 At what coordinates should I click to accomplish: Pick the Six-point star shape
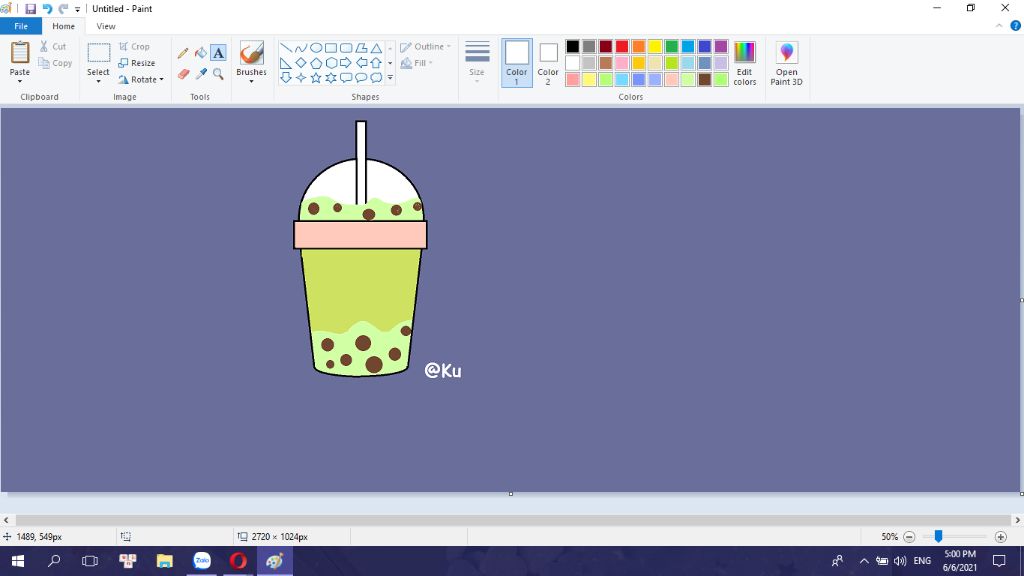pyautogui.click(x=331, y=78)
